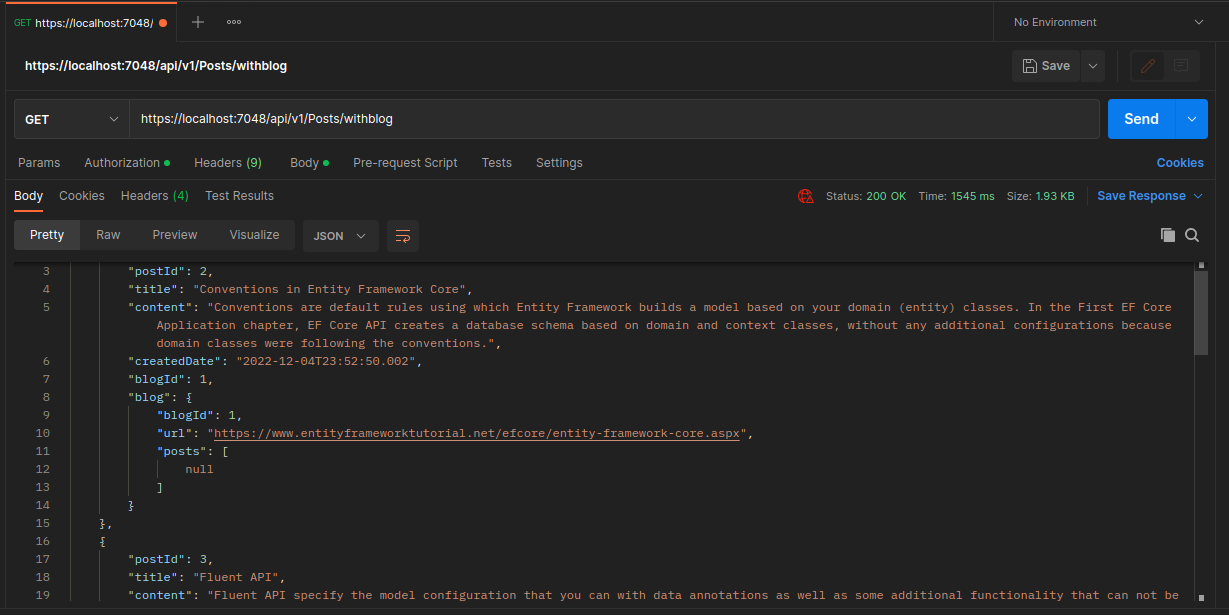1229x615 pixels.
Task: Switch to the Params tab
Action: click(39, 163)
